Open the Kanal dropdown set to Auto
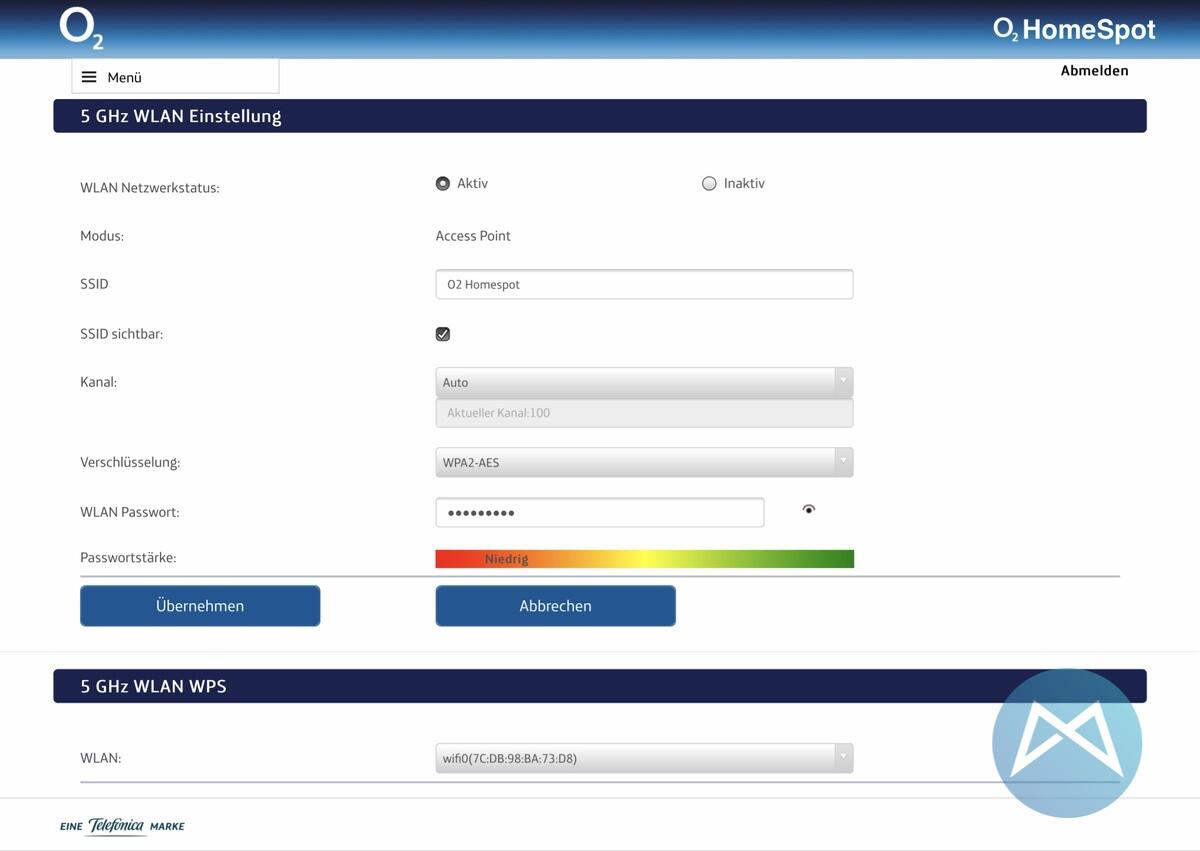 click(644, 382)
